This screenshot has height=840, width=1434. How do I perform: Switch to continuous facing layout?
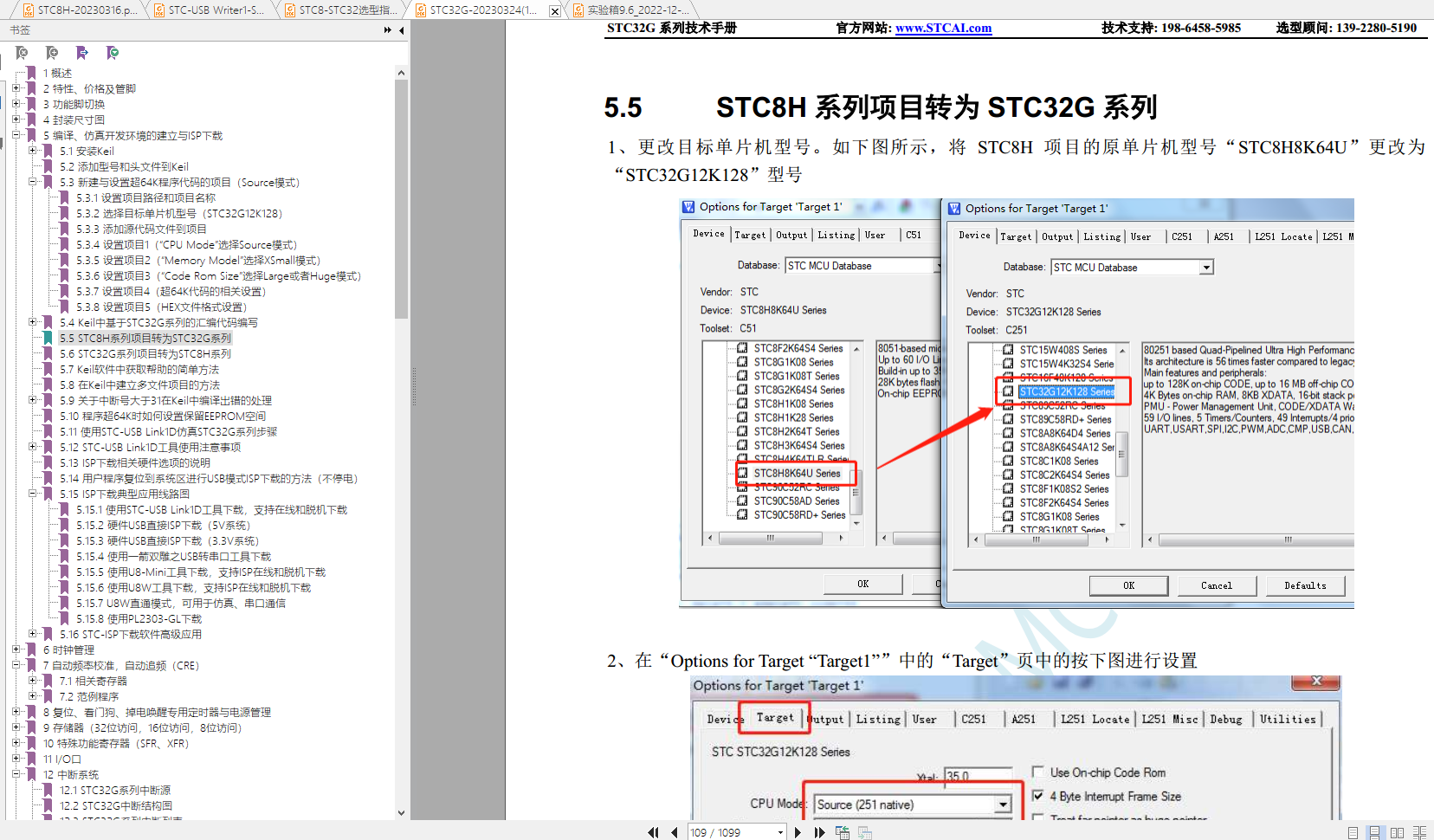[x=1419, y=832]
